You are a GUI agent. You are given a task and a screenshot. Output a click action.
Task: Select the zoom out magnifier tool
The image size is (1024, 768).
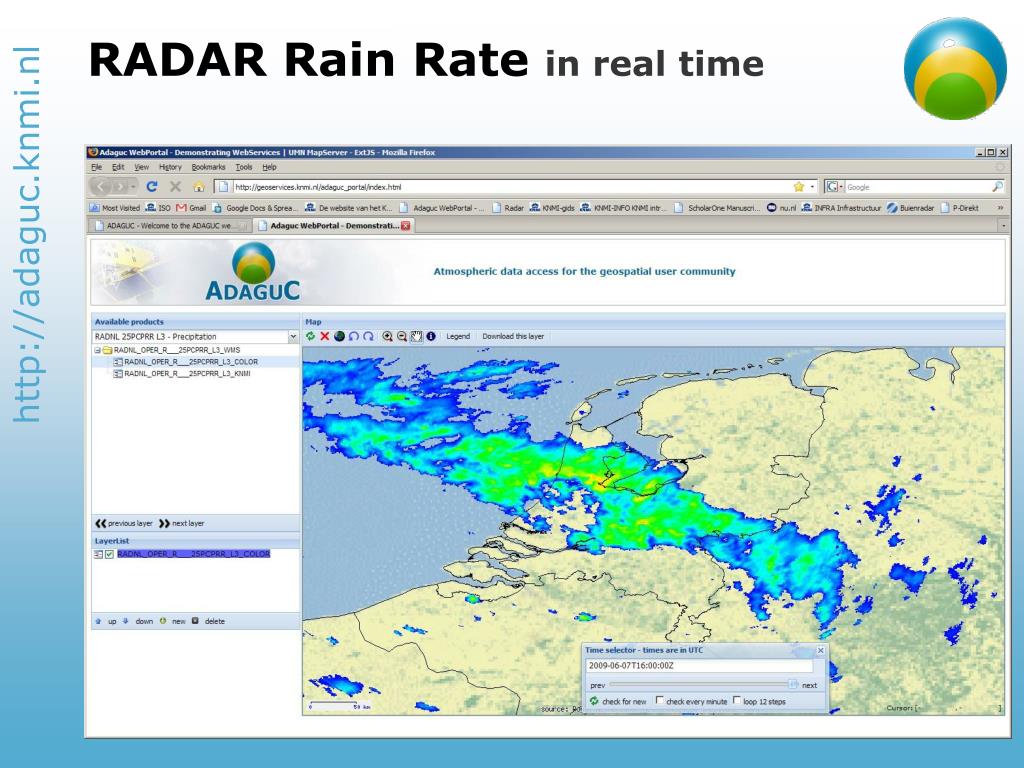[402, 336]
